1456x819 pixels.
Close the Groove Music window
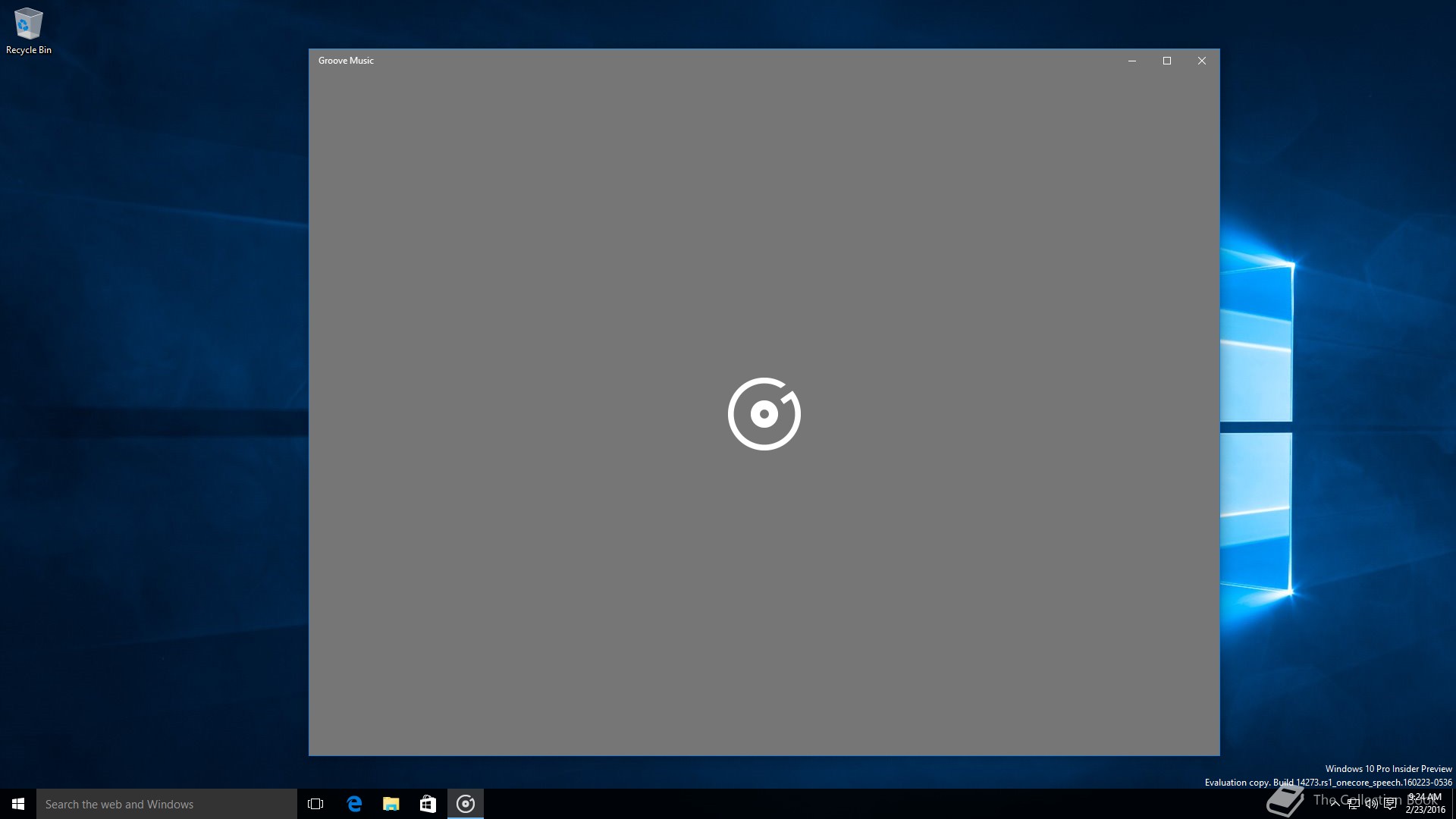[1202, 61]
